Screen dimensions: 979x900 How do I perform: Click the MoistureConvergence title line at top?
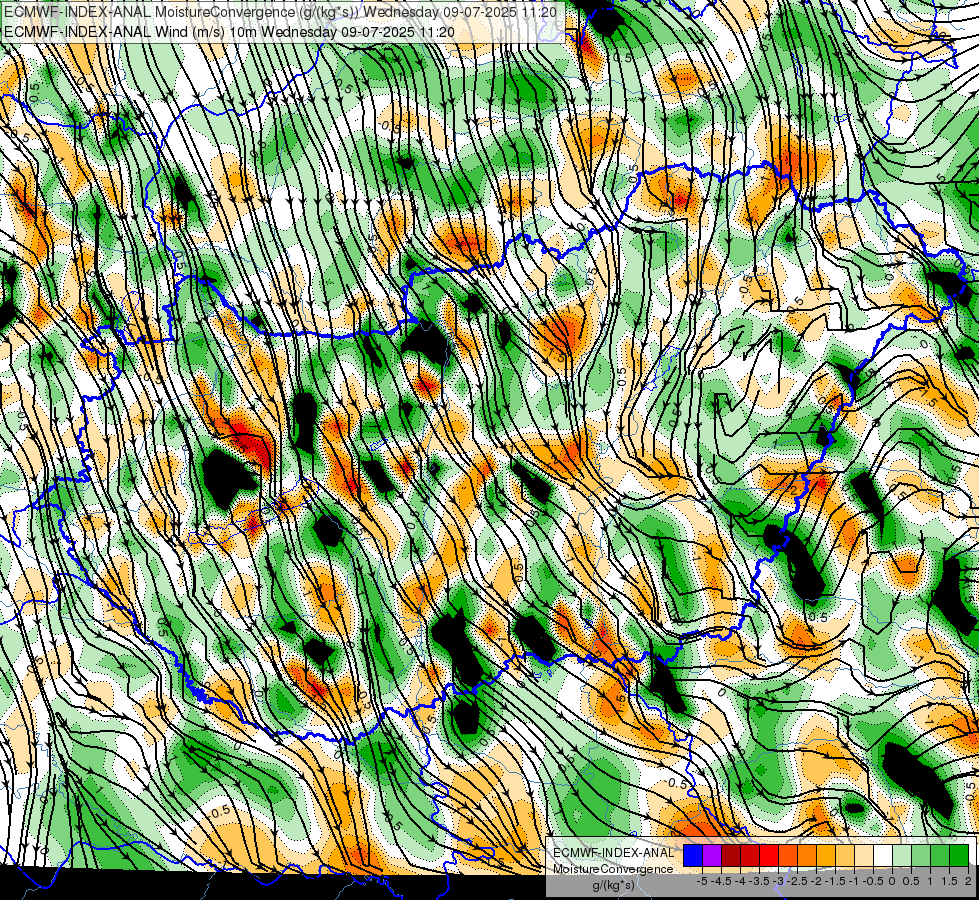click(x=280, y=12)
